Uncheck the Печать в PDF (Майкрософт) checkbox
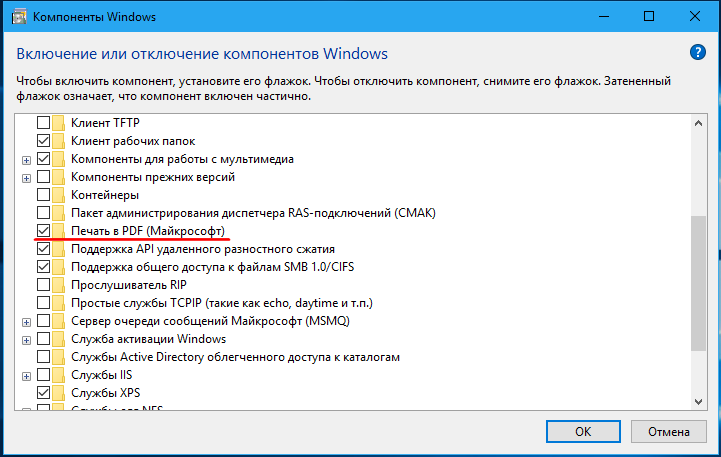The image size is (721, 457). pyautogui.click(x=43, y=231)
